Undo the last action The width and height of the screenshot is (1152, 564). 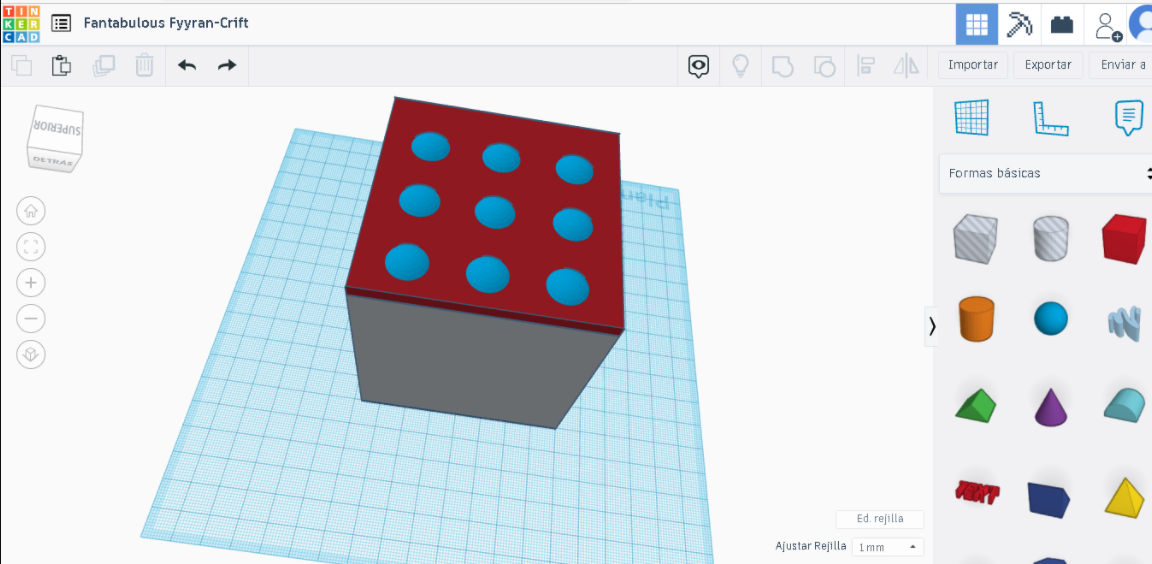pos(187,65)
